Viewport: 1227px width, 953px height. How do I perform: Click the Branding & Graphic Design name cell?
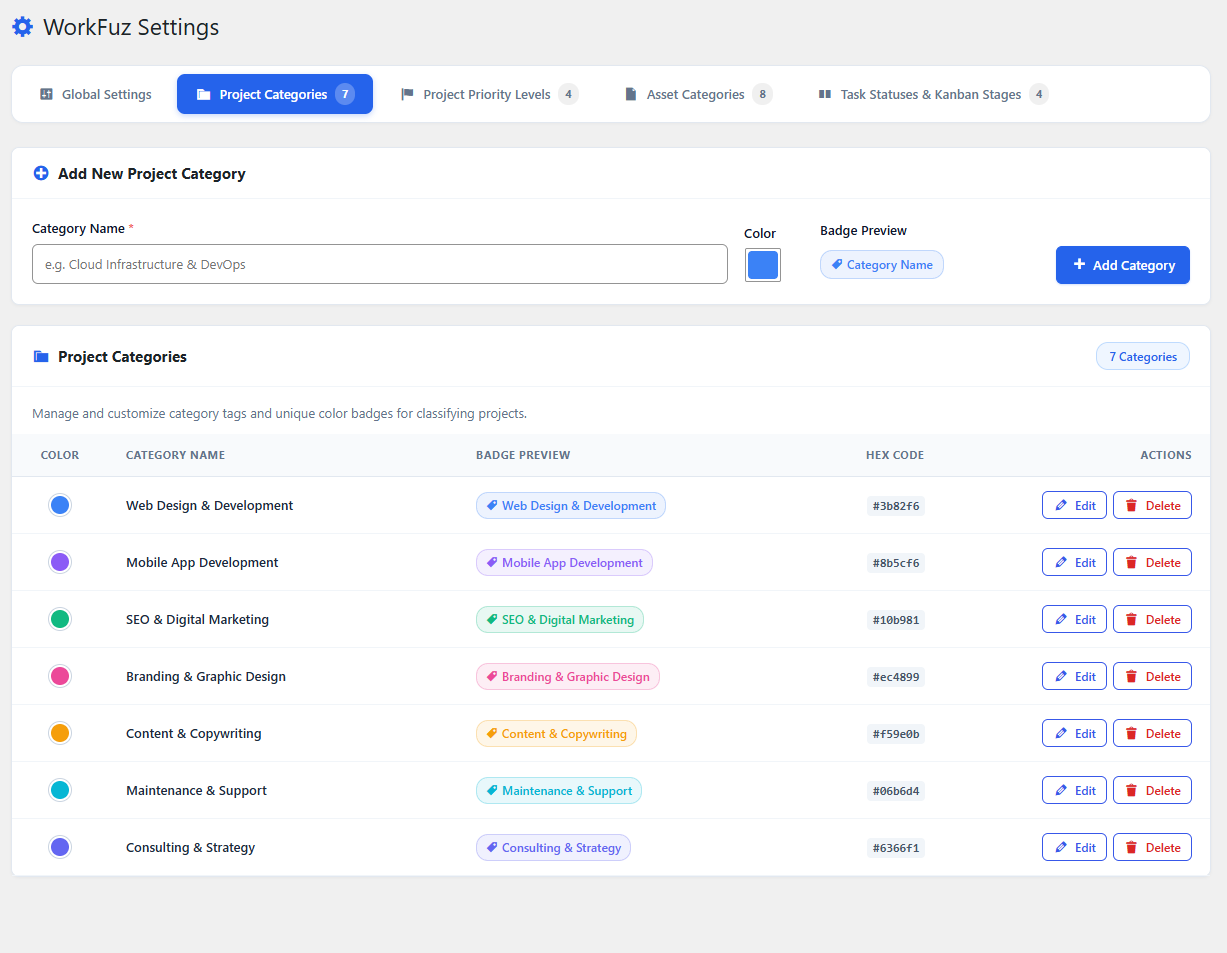click(x=206, y=676)
